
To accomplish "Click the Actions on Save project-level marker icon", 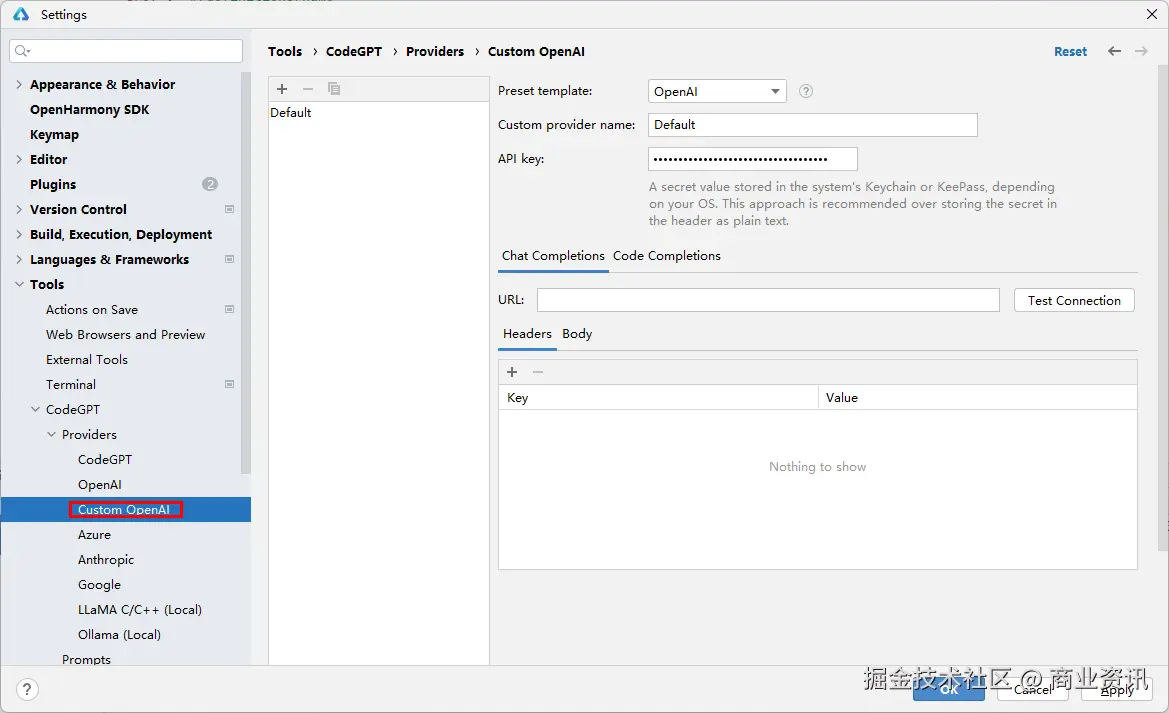I will [230, 310].
